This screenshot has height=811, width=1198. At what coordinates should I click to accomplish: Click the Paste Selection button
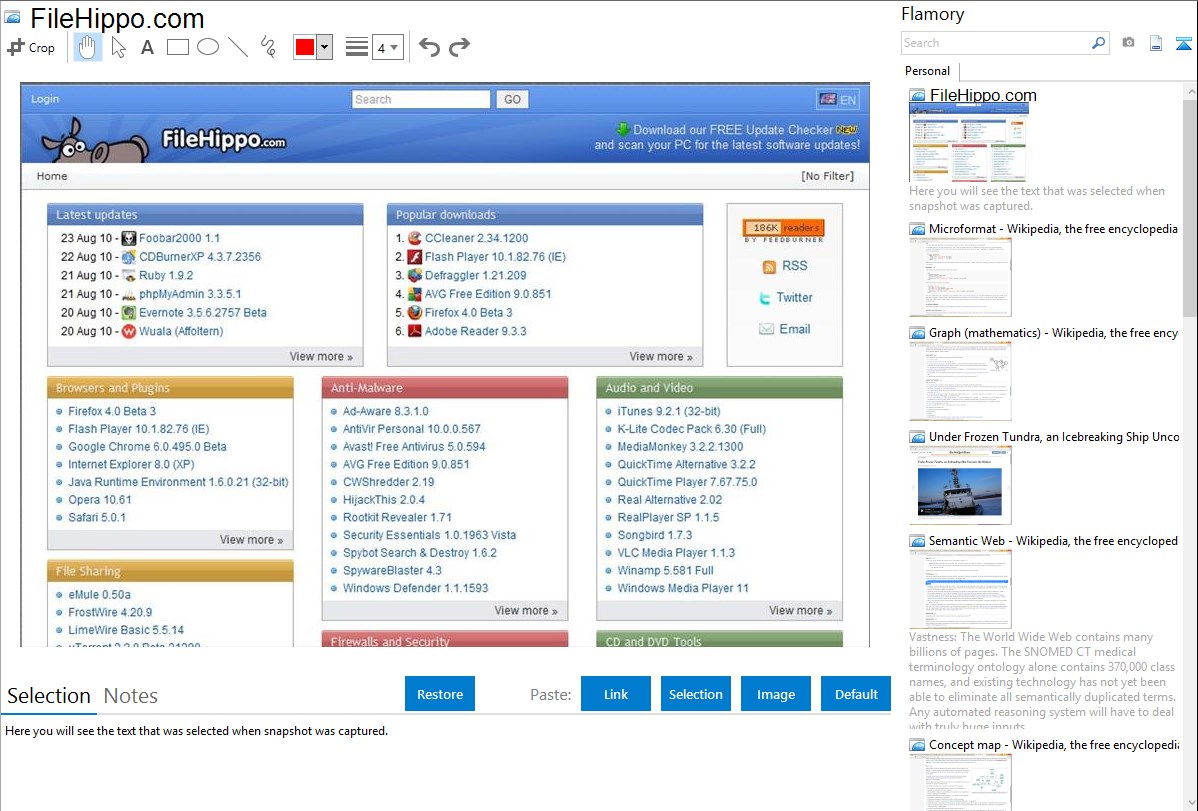696,694
